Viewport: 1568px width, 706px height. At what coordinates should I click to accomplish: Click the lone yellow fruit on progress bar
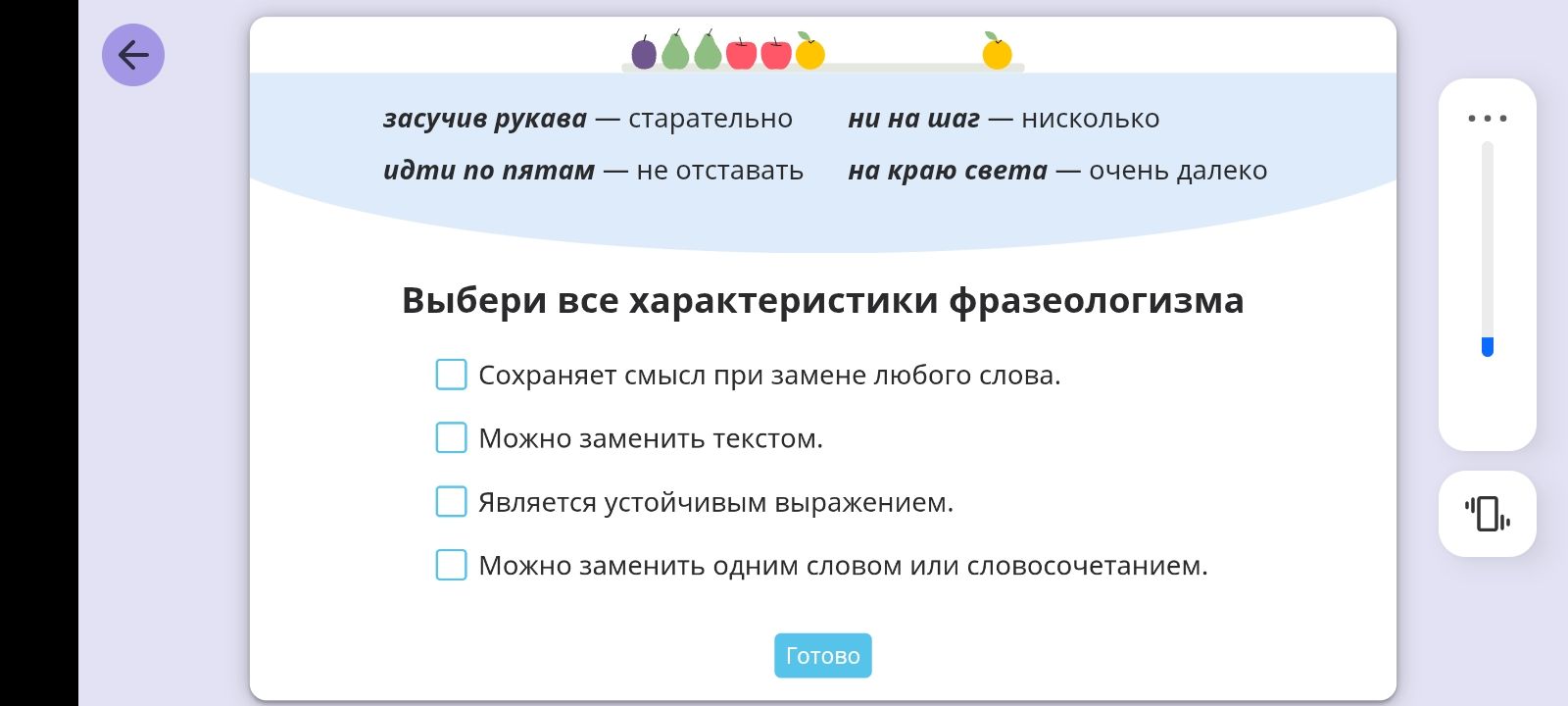pyautogui.click(x=997, y=51)
